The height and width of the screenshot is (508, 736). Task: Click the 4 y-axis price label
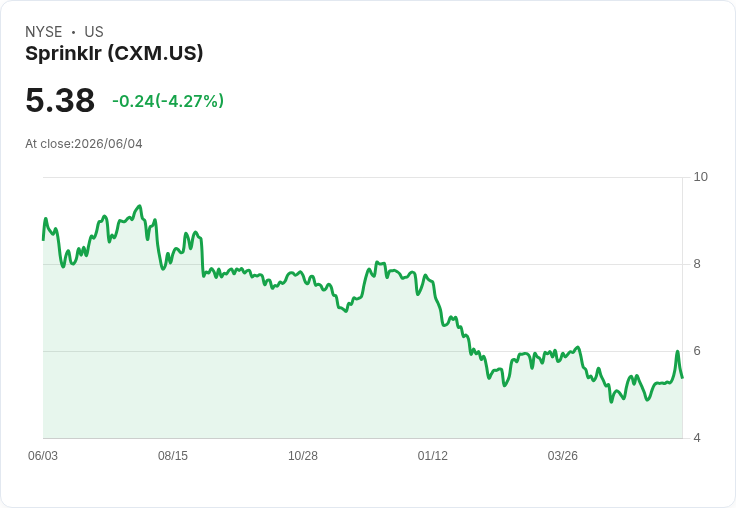(x=697, y=438)
